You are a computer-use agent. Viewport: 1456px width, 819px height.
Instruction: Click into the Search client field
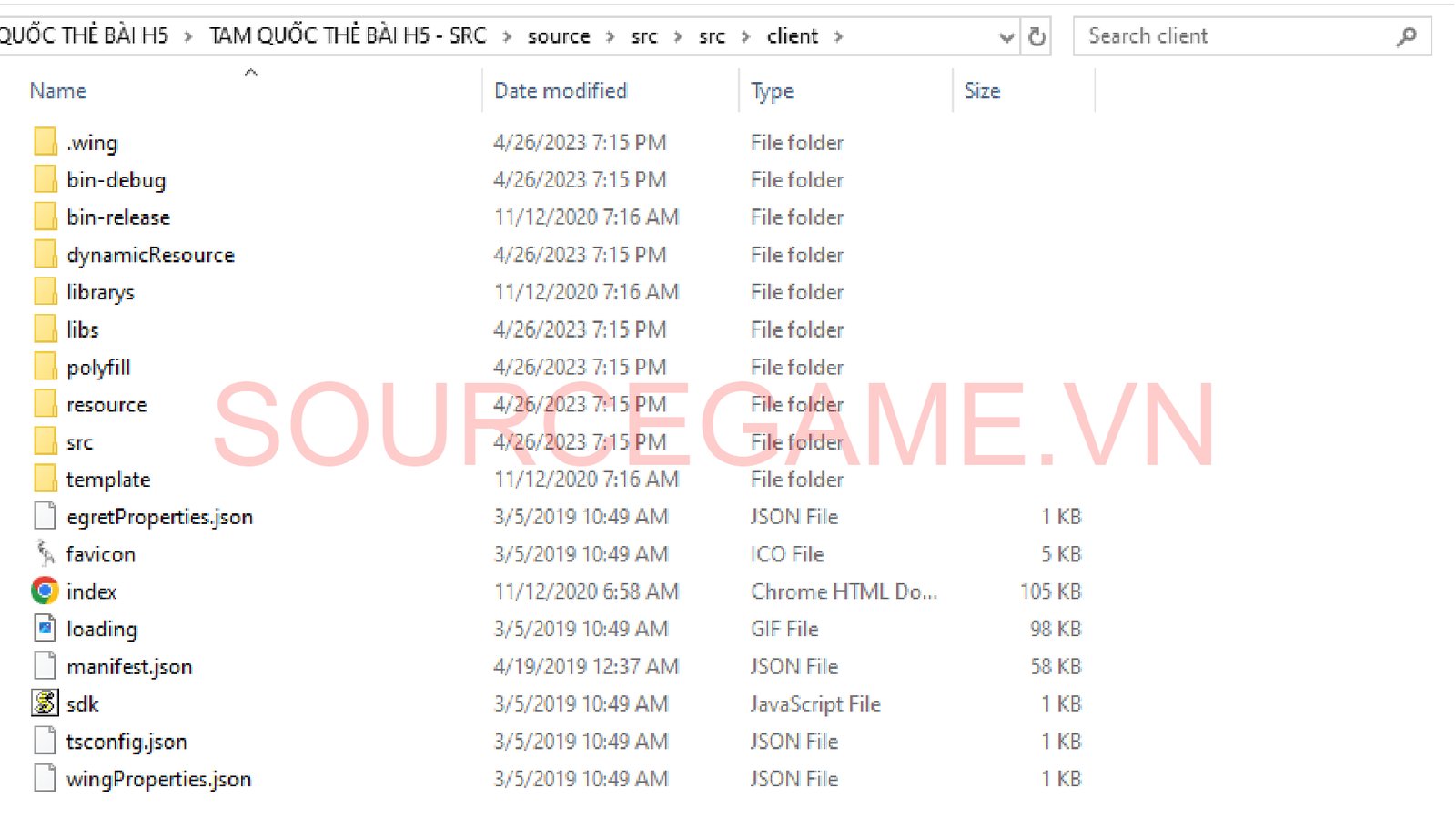[x=1238, y=36]
